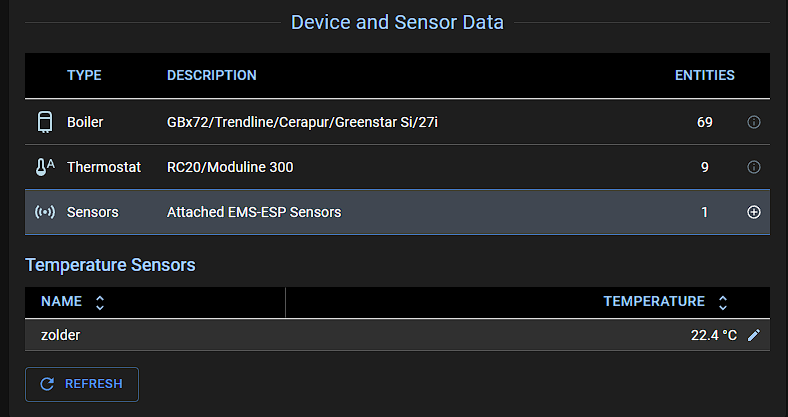Click the zolder sensor name

coord(61,335)
